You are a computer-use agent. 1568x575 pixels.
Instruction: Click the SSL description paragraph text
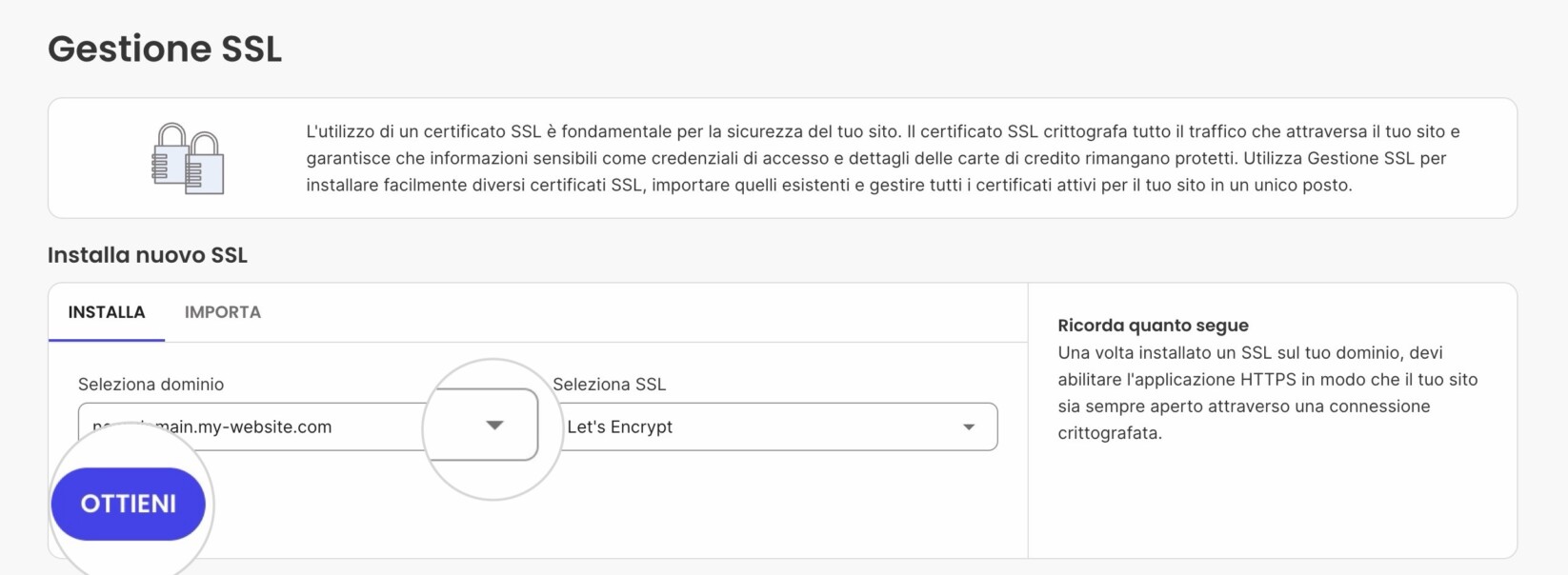(x=883, y=158)
